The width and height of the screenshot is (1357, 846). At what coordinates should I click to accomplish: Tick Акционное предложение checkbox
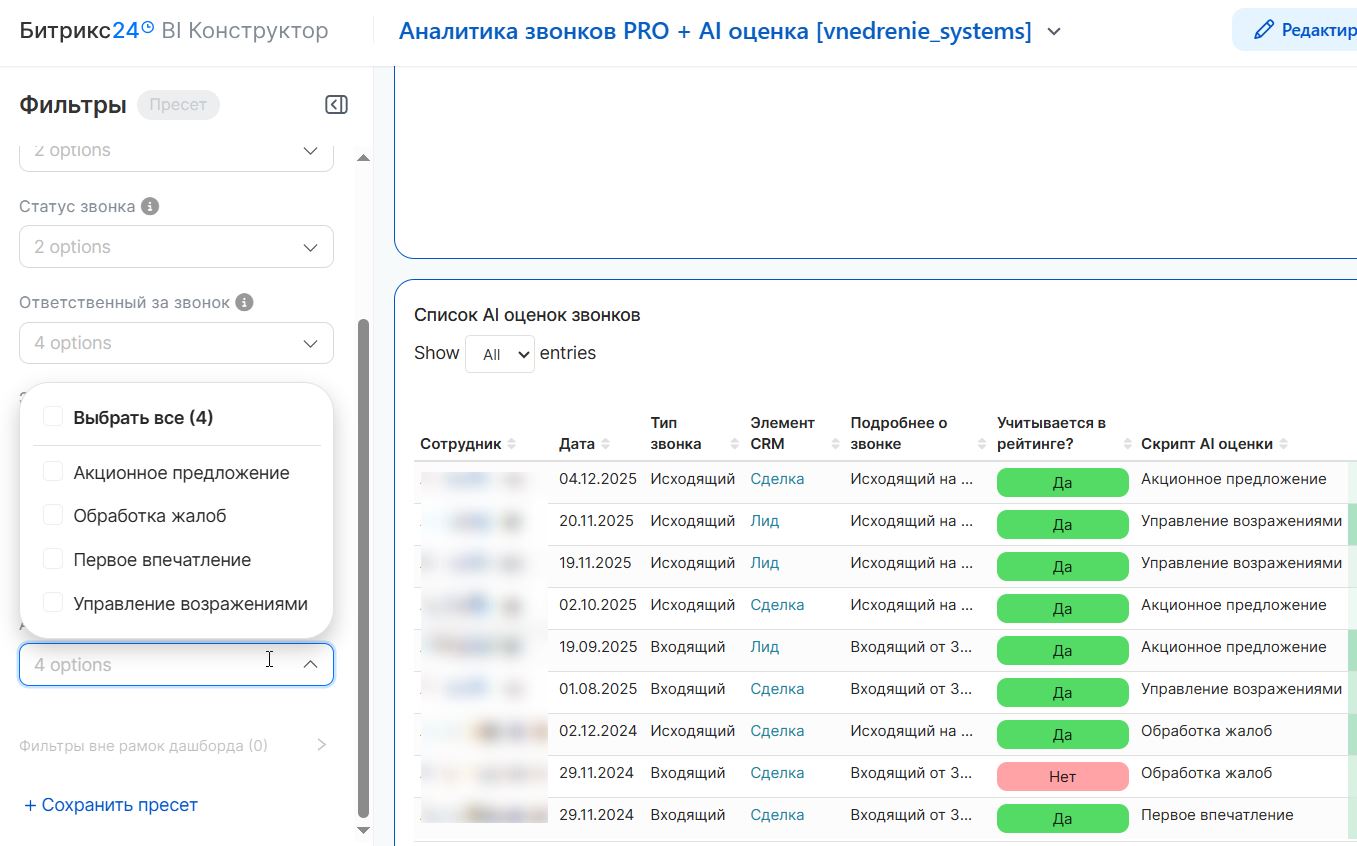point(53,472)
